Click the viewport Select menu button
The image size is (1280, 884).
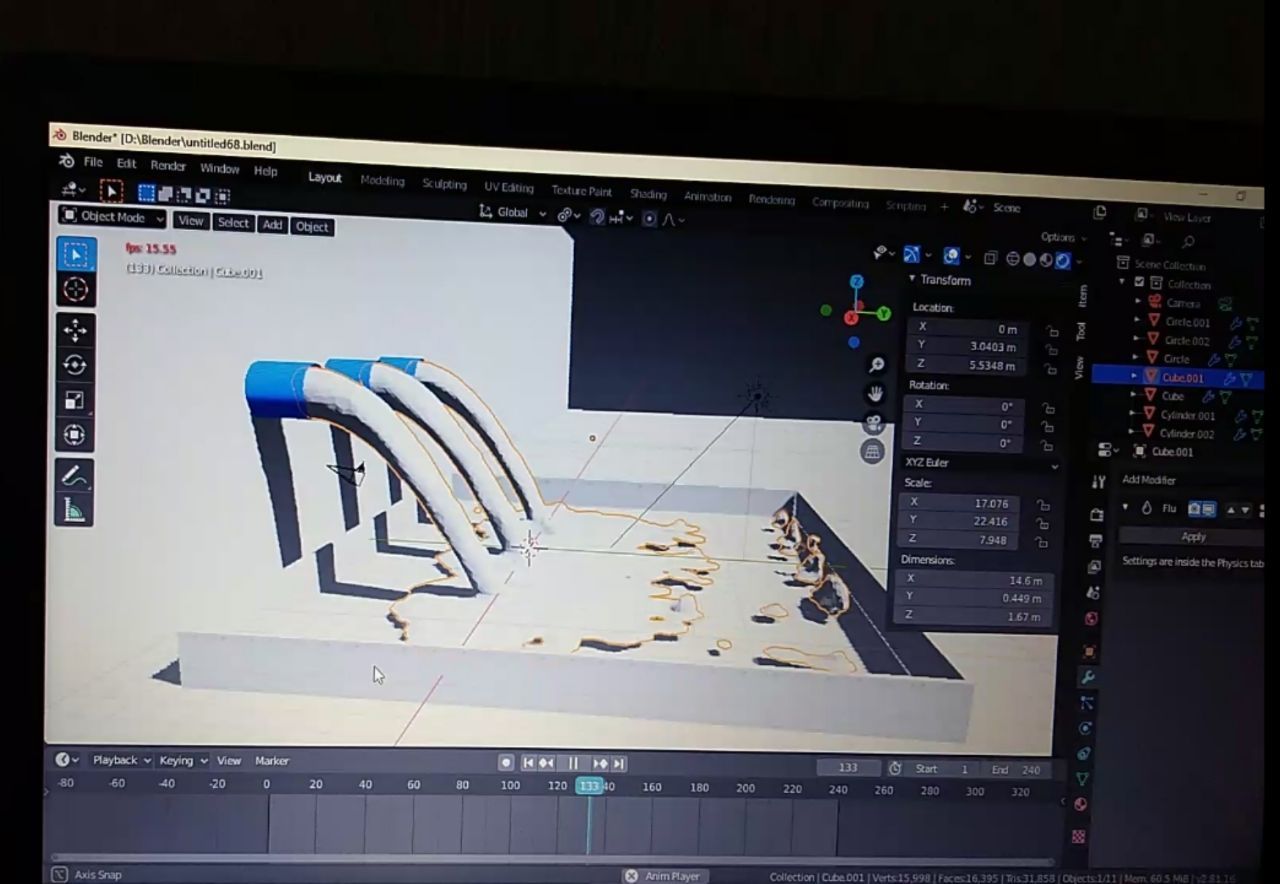click(233, 223)
